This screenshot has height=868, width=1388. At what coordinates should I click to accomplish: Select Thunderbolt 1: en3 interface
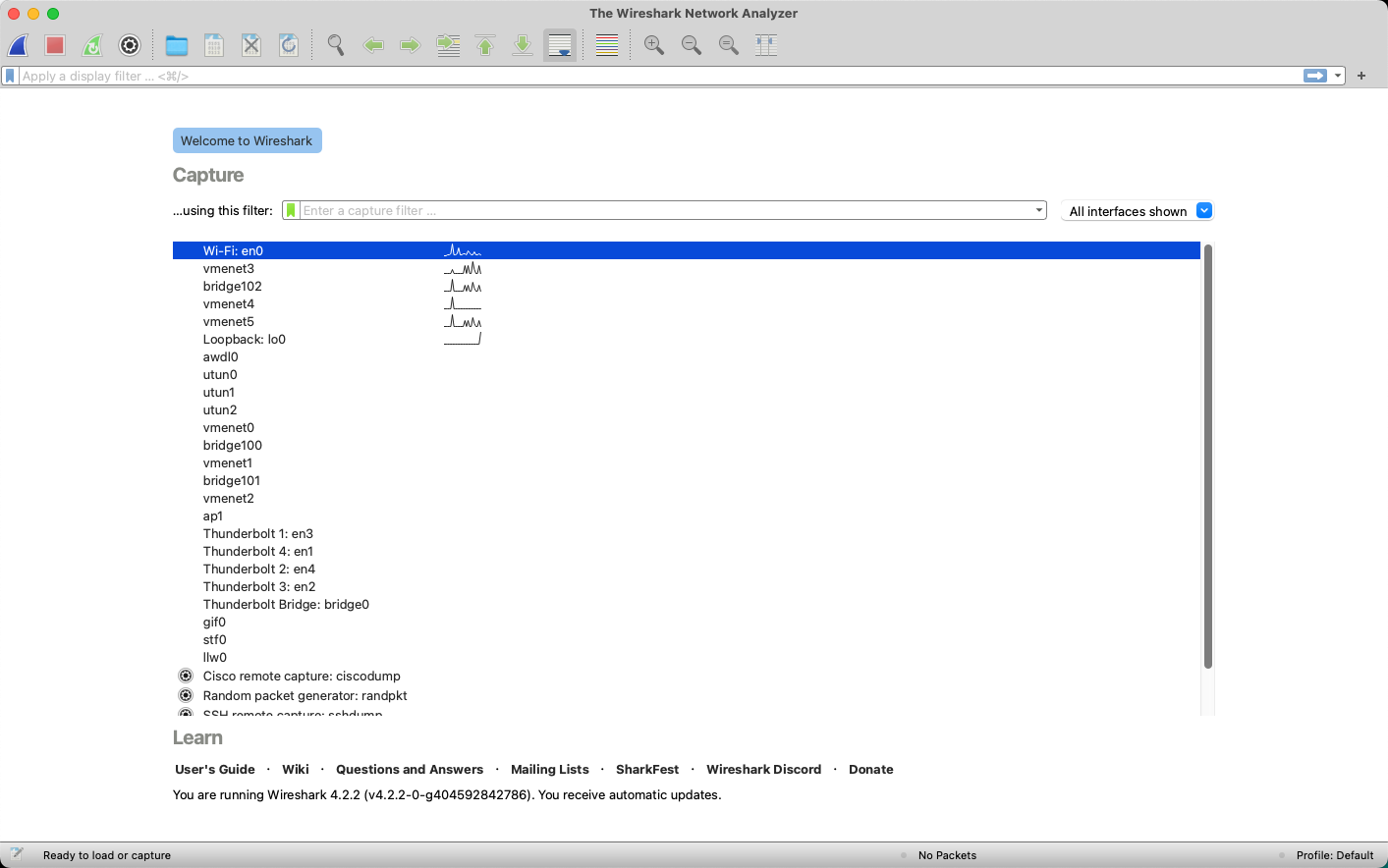coord(686,533)
